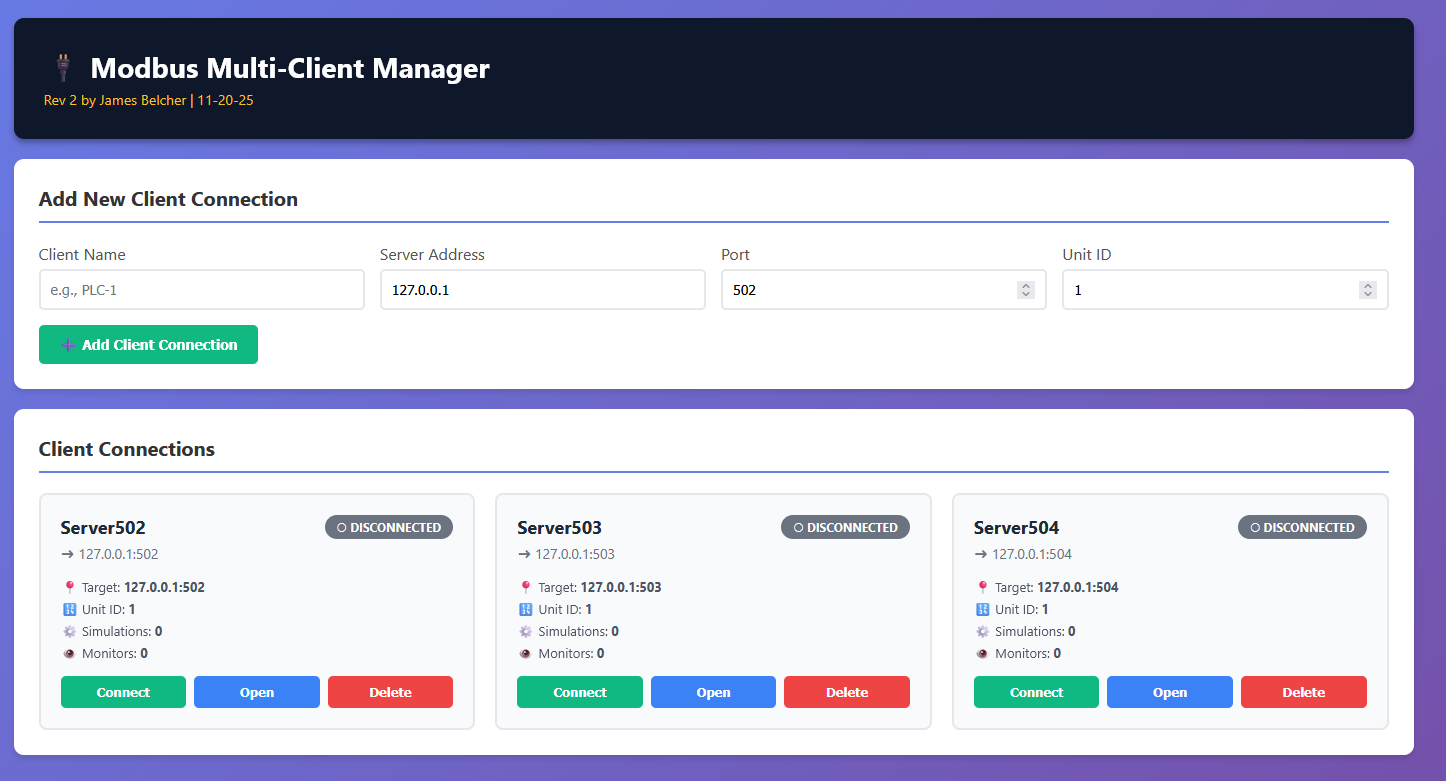Screen dimensions: 1446x781
Task: Connect the Server504 client
Action: pos(1036,692)
